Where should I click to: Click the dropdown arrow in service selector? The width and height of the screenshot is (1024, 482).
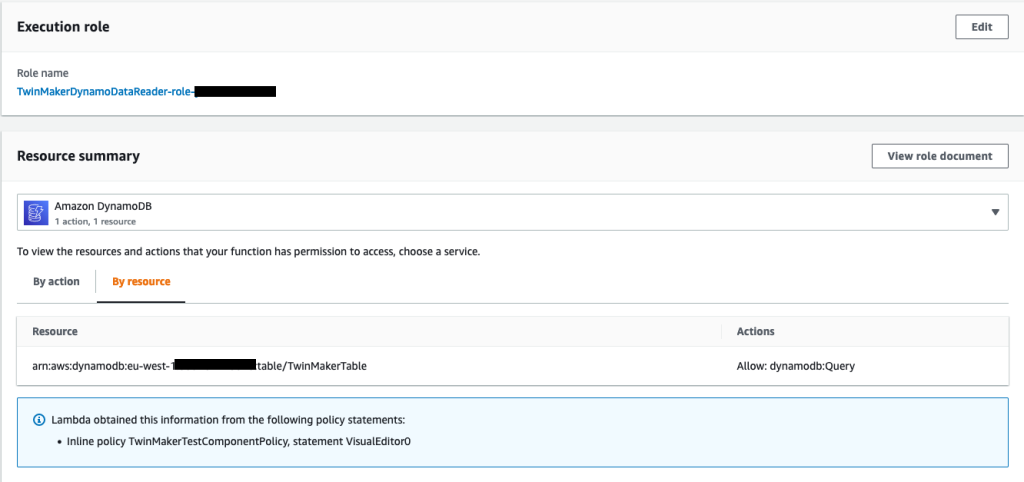tap(995, 212)
